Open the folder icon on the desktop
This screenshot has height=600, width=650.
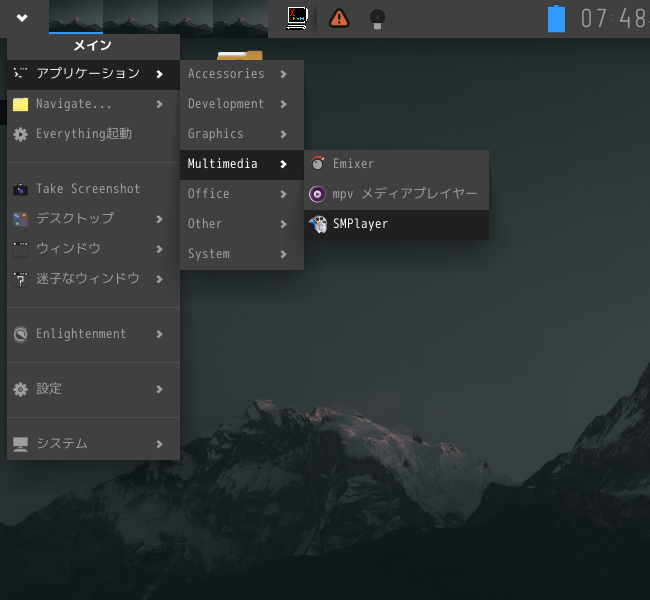pyautogui.click(x=240, y=55)
